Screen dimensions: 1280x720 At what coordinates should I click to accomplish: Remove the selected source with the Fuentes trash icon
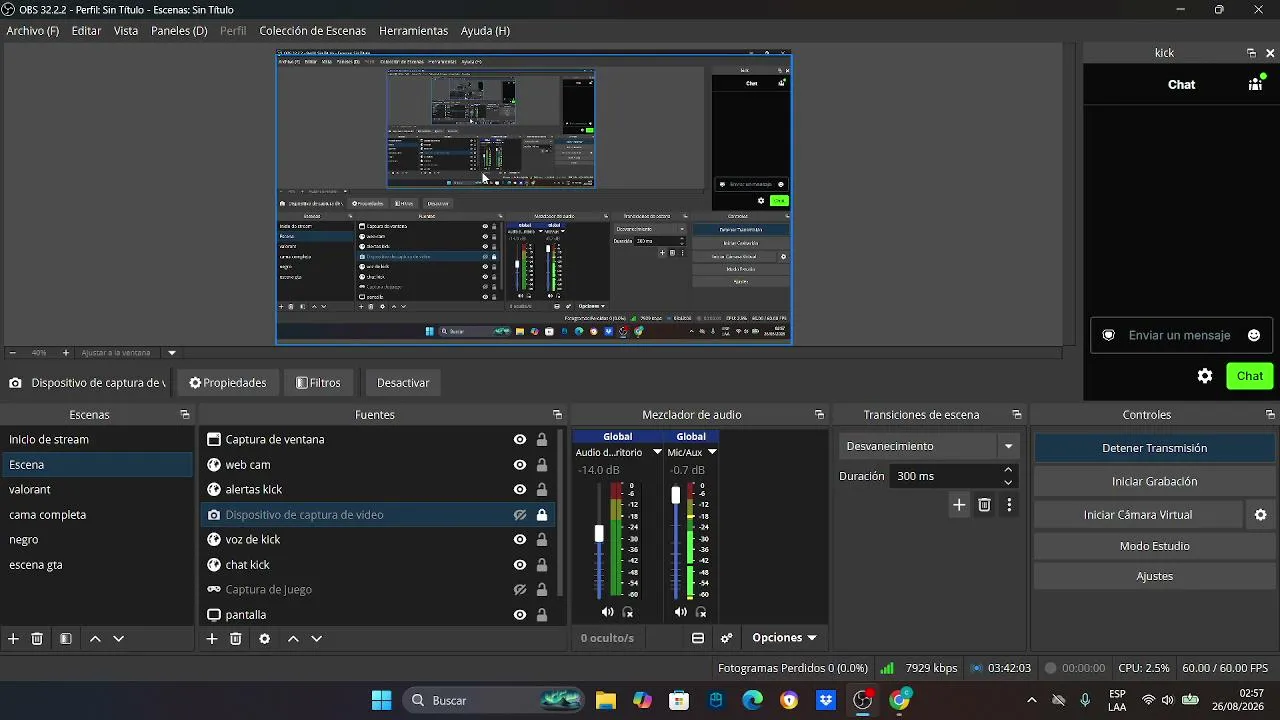[236, 638]
